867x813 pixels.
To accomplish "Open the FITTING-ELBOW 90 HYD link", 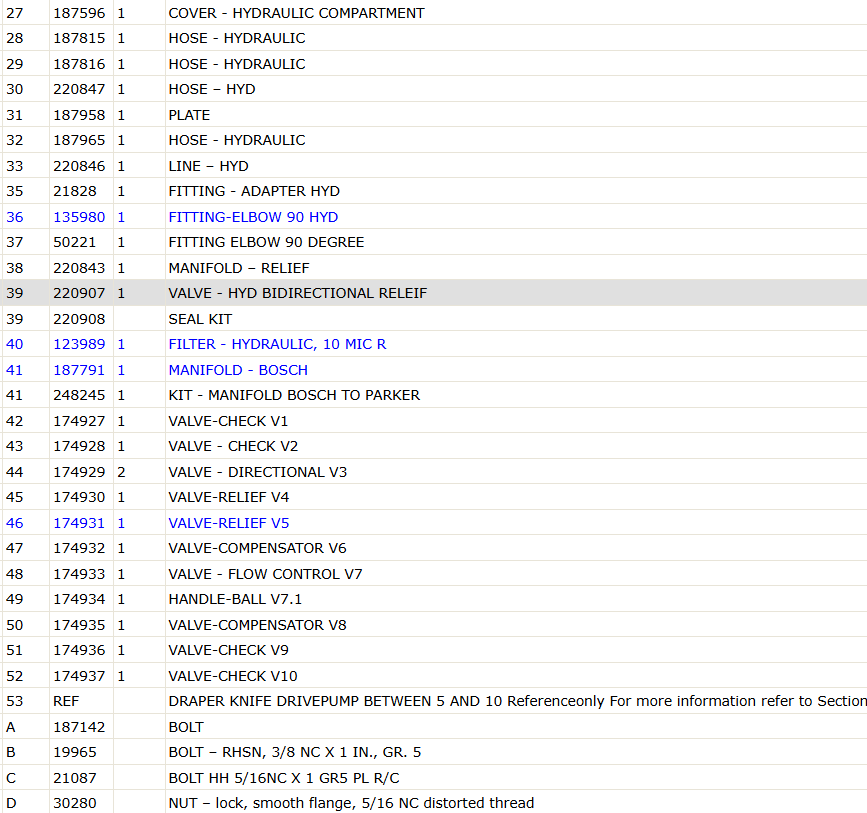I will click(253, 217).
